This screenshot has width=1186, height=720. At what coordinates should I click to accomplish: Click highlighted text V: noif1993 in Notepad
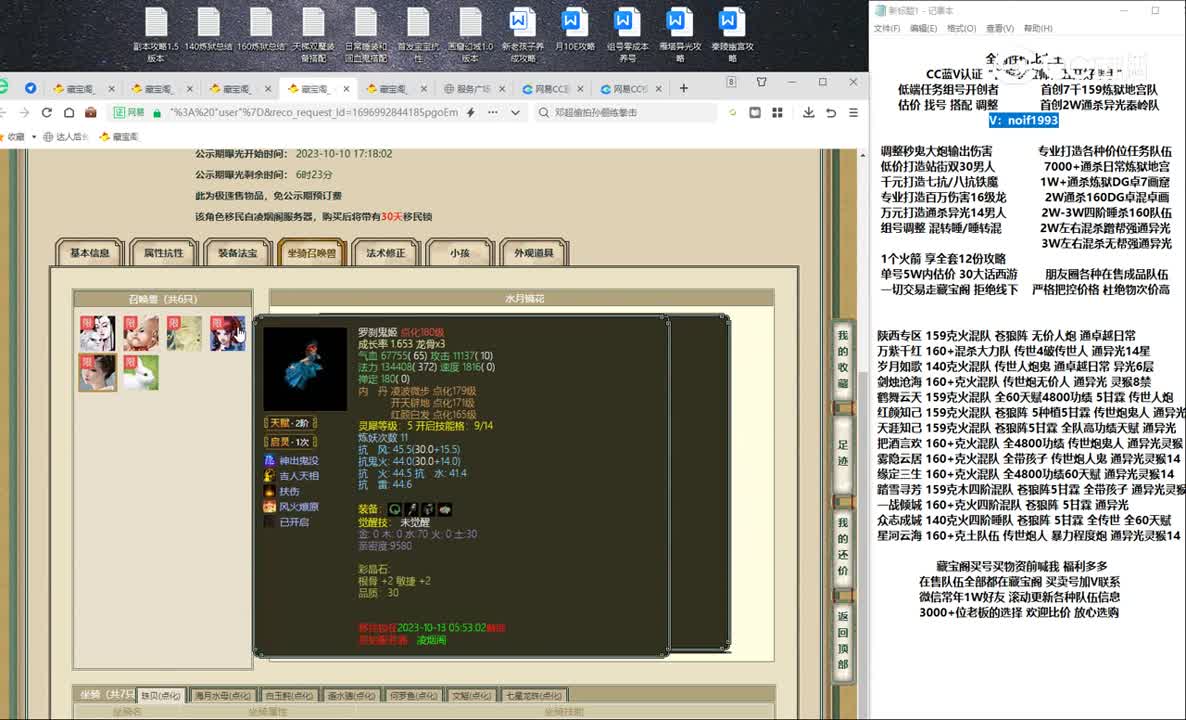[x=1024, y=120]
